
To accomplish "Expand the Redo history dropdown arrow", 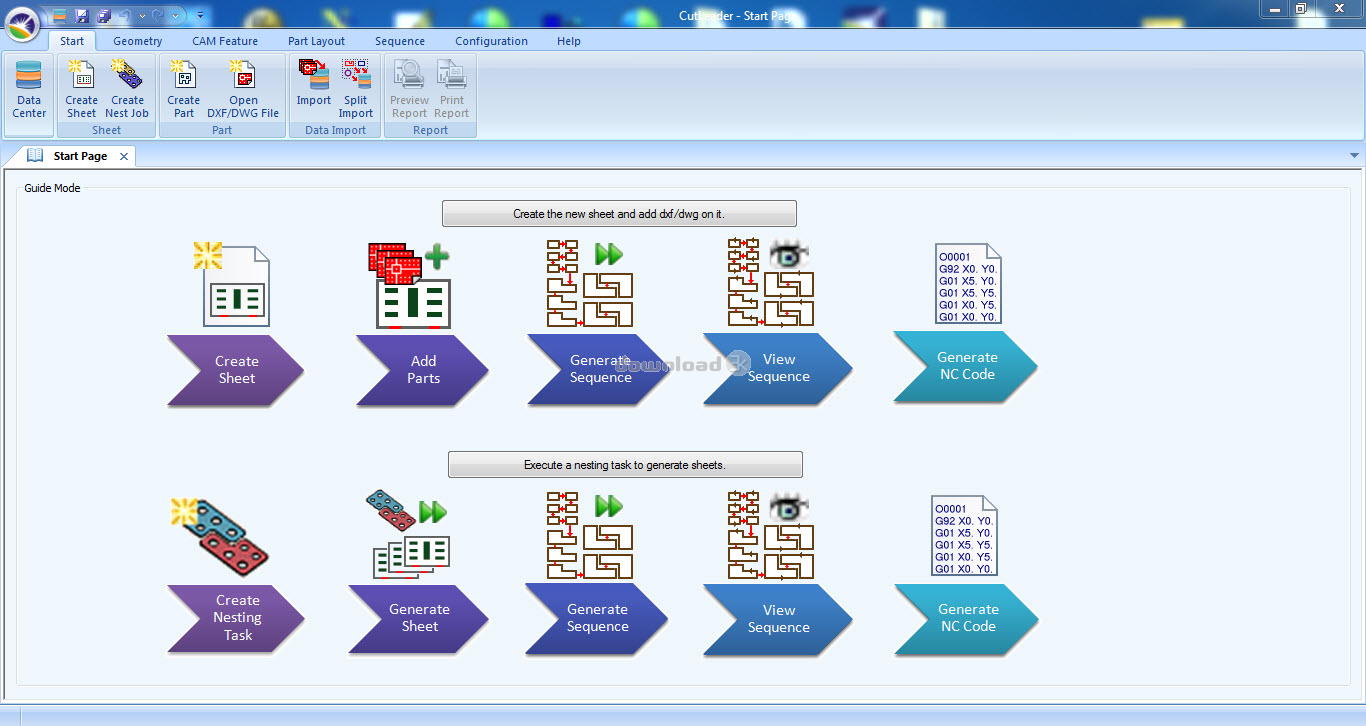I will point(176,16).
